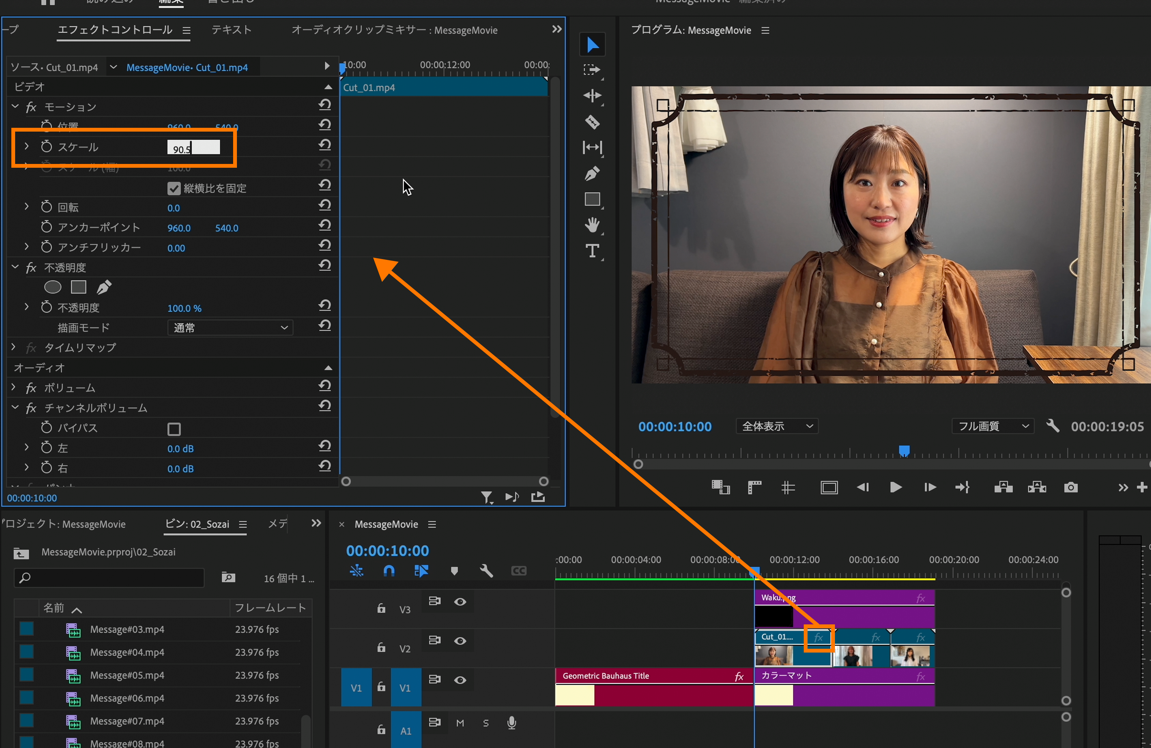
Task: Select Message#03.mp4 in the bin
Action: [x=126, y=630]
